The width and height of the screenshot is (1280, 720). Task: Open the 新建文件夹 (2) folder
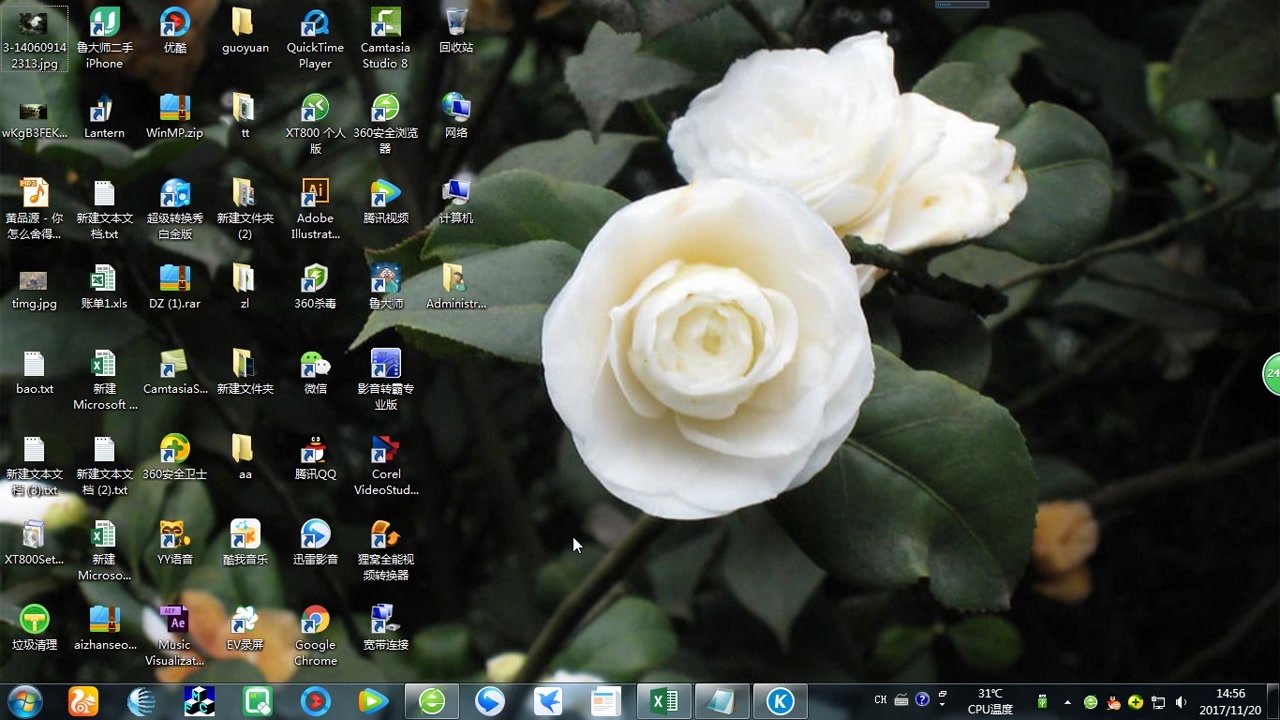(x=245, y=209)
